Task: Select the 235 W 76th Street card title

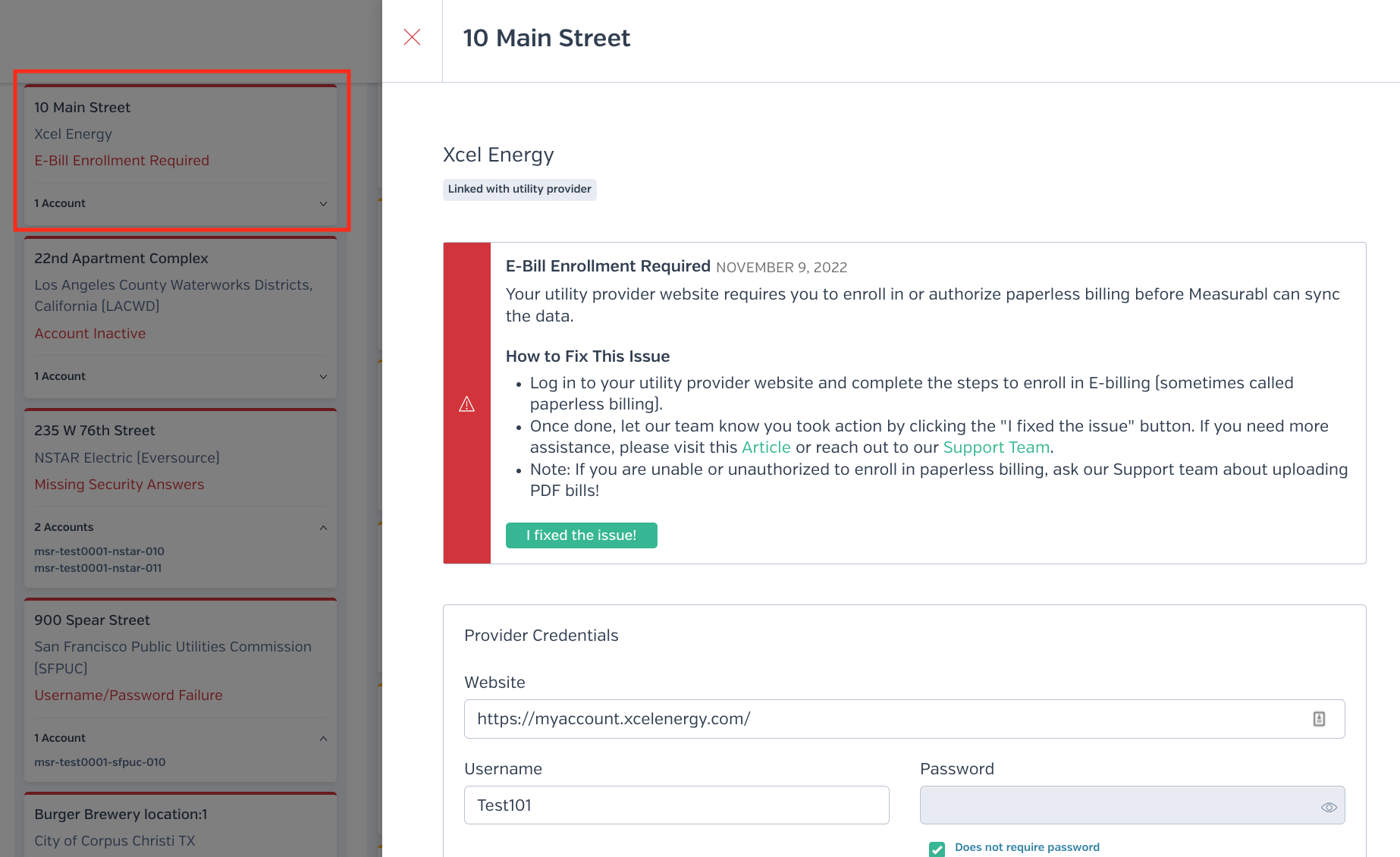Action: click(x=95, y=431)
